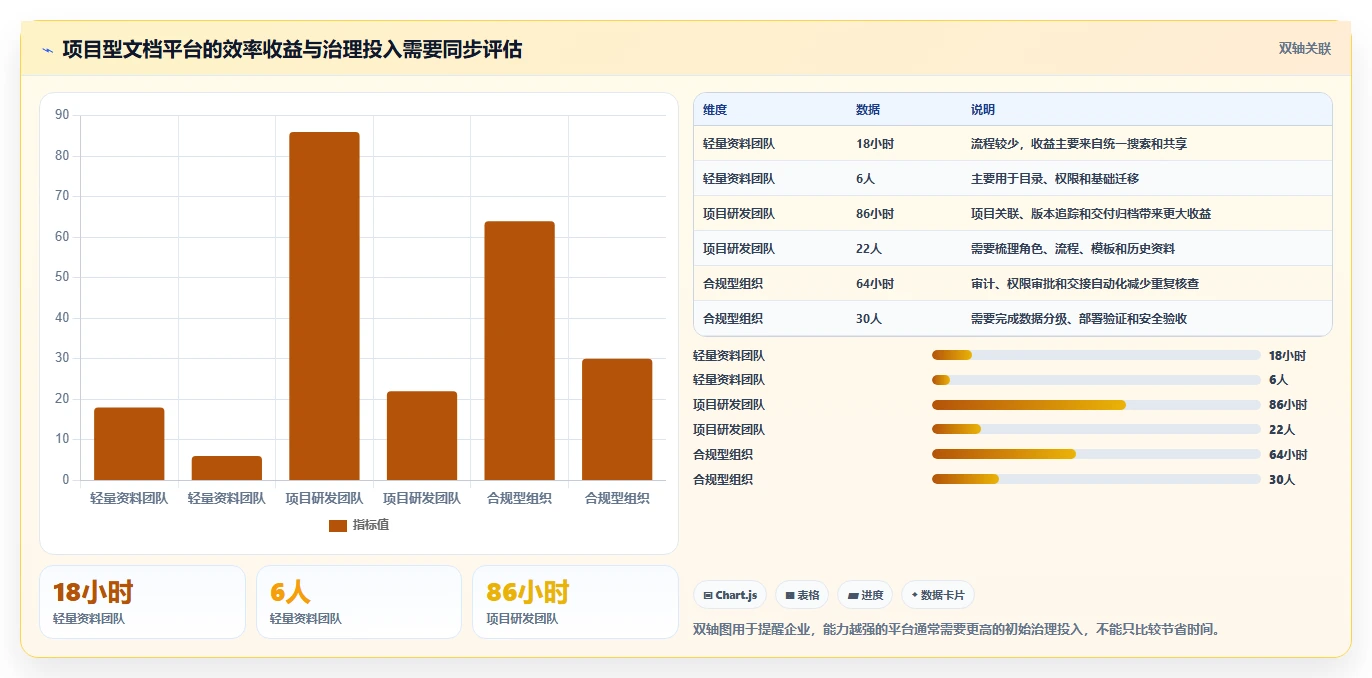Click the 说明 table column header
The width and height of the screenshot is (1372, 678).
(x=983, y=110)
